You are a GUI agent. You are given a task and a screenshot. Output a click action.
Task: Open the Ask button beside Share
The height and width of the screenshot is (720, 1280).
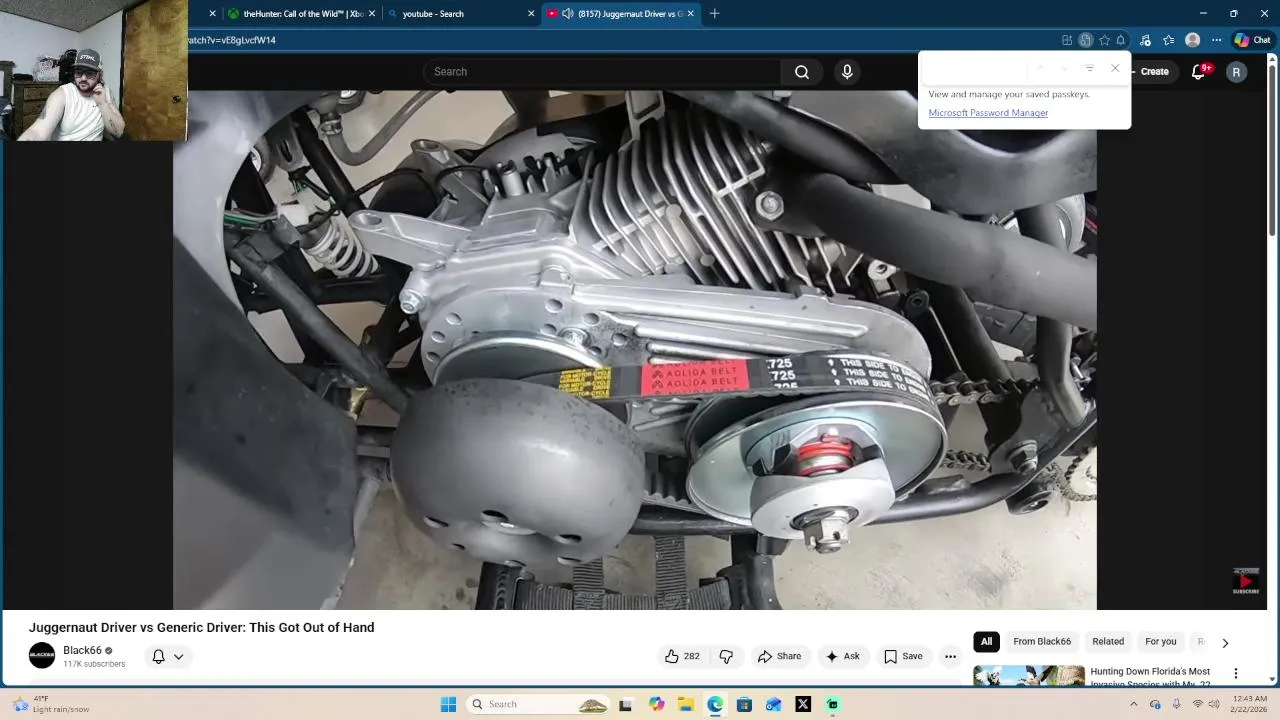click(842, 656)
